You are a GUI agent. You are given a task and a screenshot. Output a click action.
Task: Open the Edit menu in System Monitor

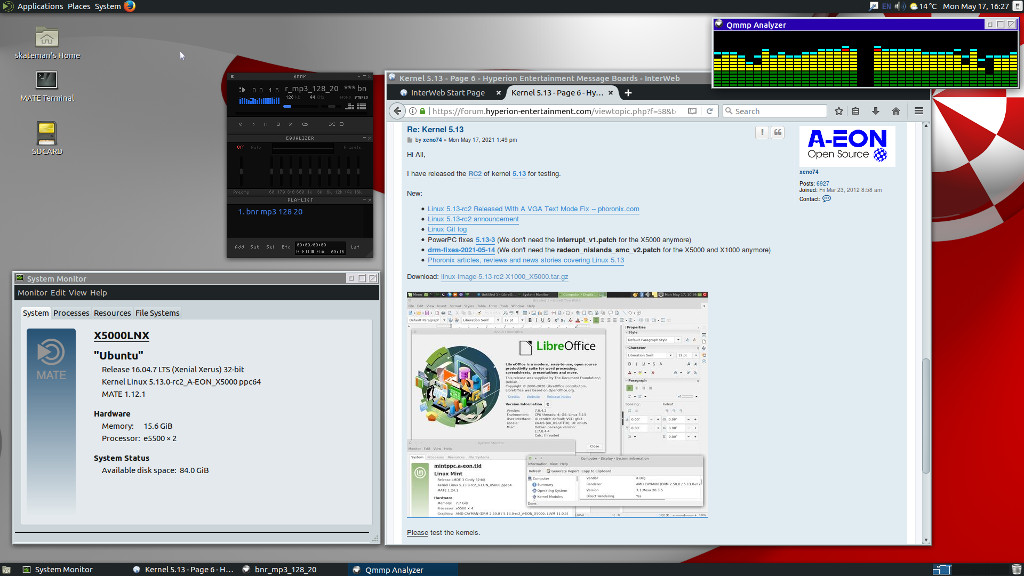coord(58,293)
